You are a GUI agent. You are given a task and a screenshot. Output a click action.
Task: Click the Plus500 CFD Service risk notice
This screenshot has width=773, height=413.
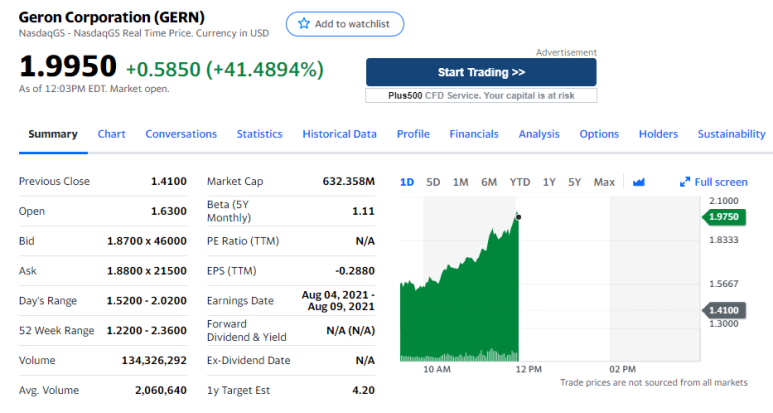481,96
